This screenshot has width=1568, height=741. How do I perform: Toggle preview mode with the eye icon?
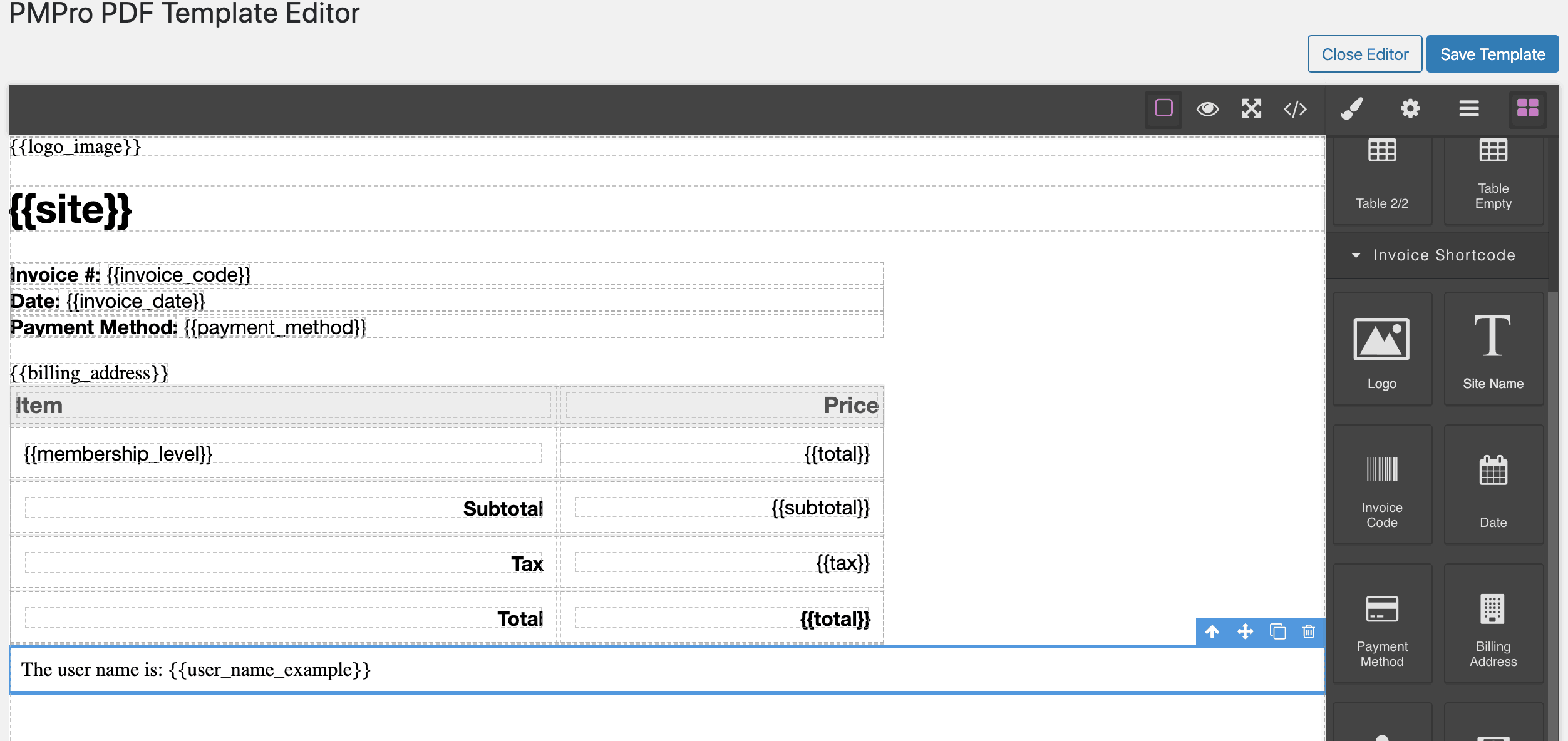tap(1208, 109)
